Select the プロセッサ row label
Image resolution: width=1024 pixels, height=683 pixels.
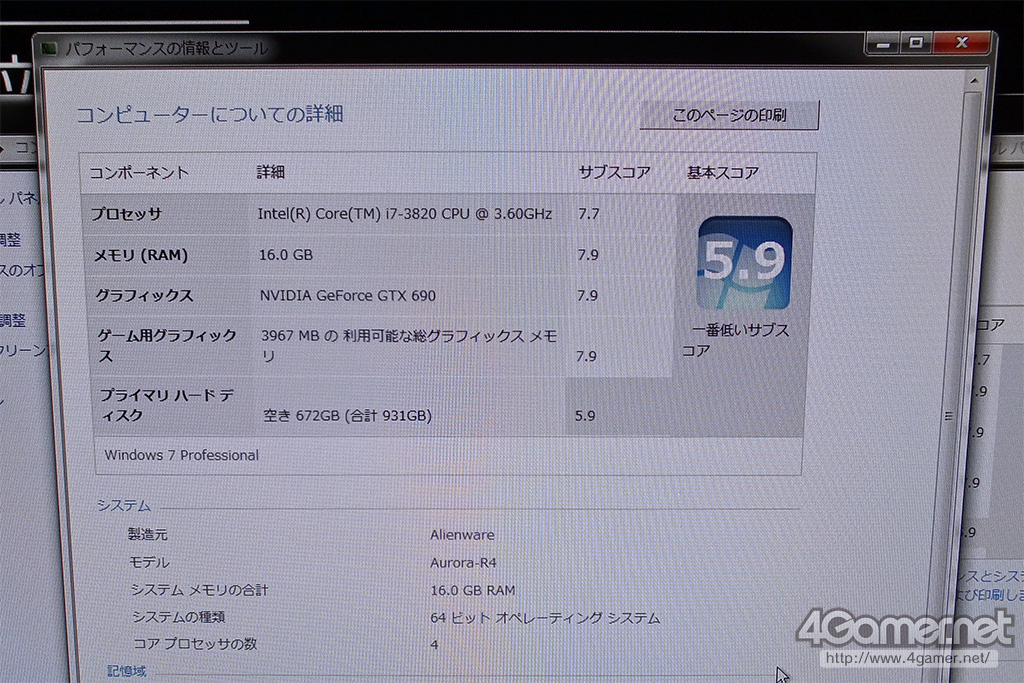(126, 214)
